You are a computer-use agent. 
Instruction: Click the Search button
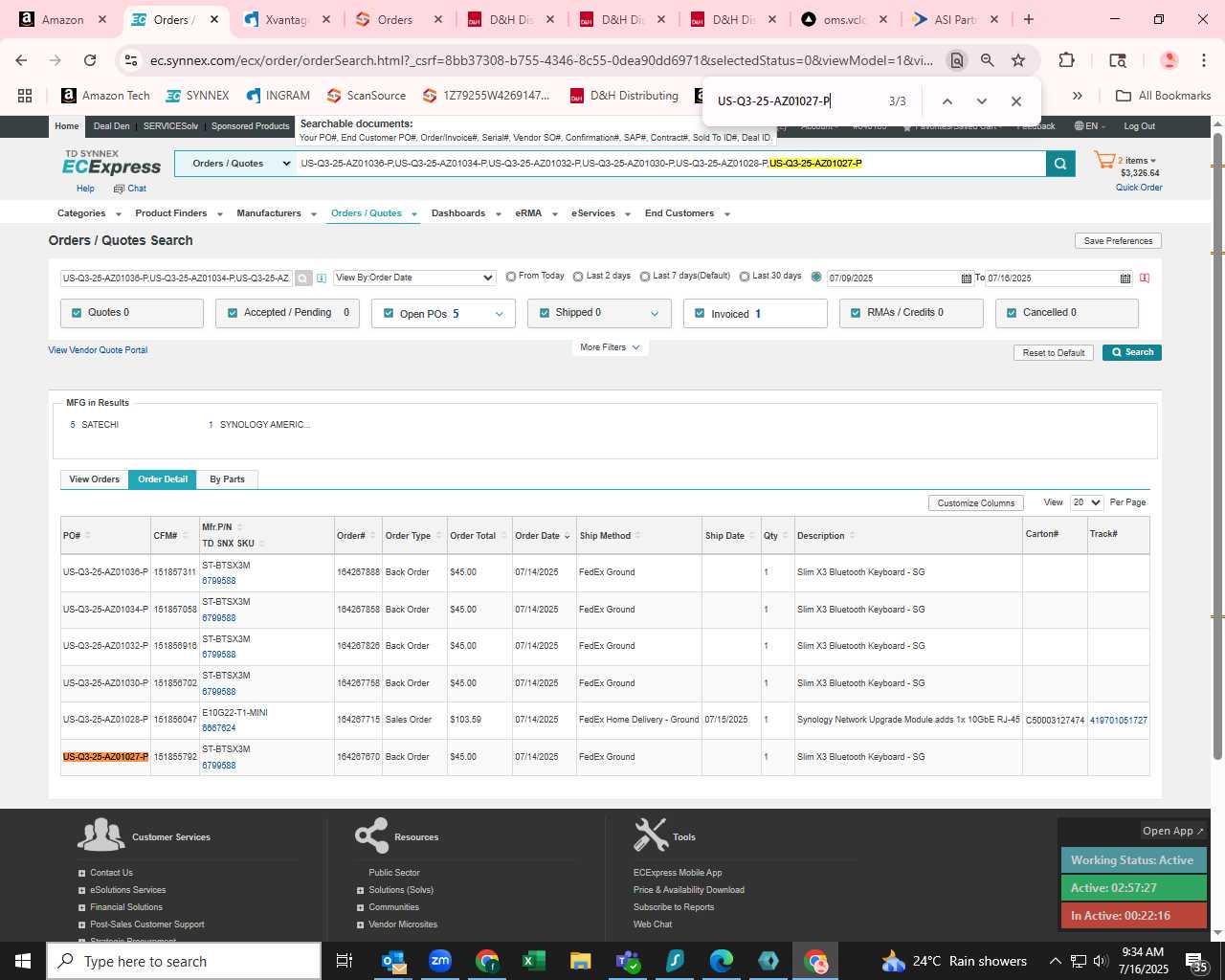click(1131, 353)
